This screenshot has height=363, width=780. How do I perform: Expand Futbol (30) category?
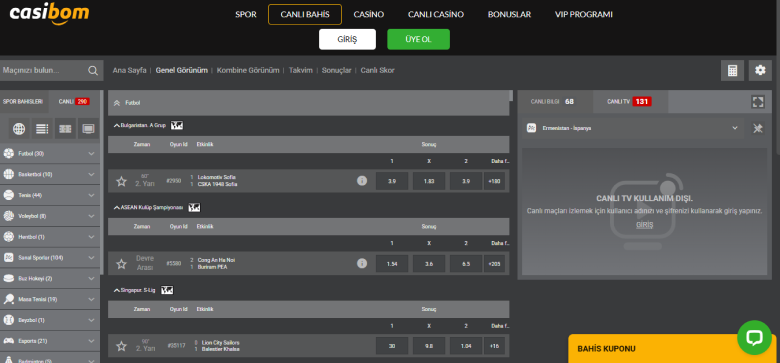50,154
